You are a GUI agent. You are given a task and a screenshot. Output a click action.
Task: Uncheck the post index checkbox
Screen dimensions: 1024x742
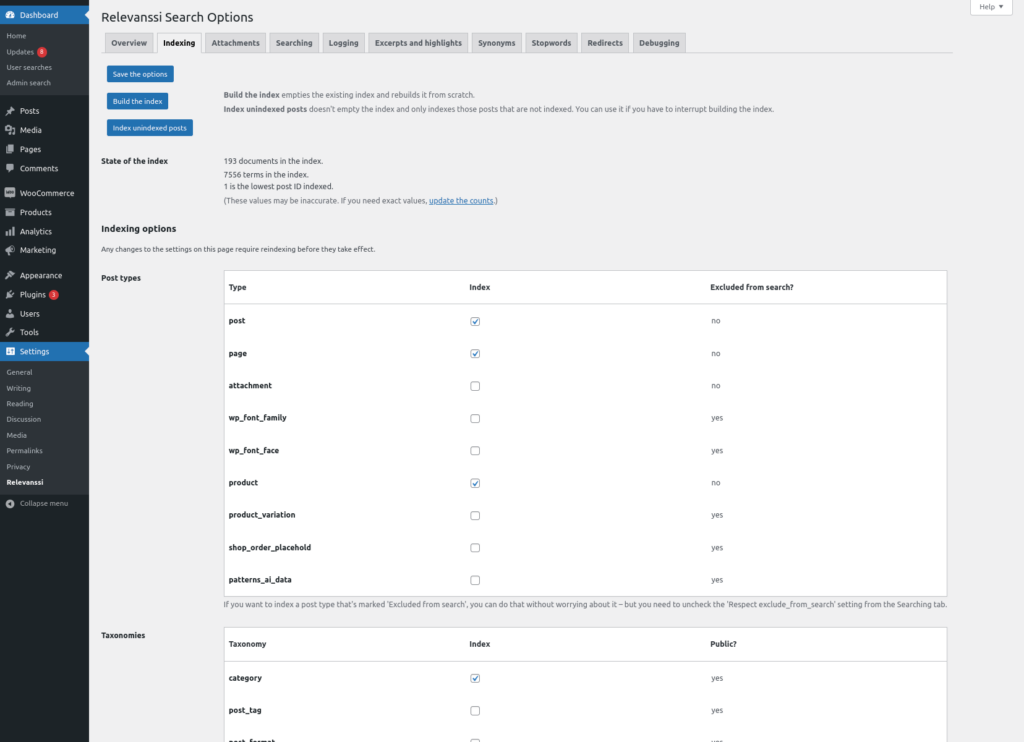(475, 321)
